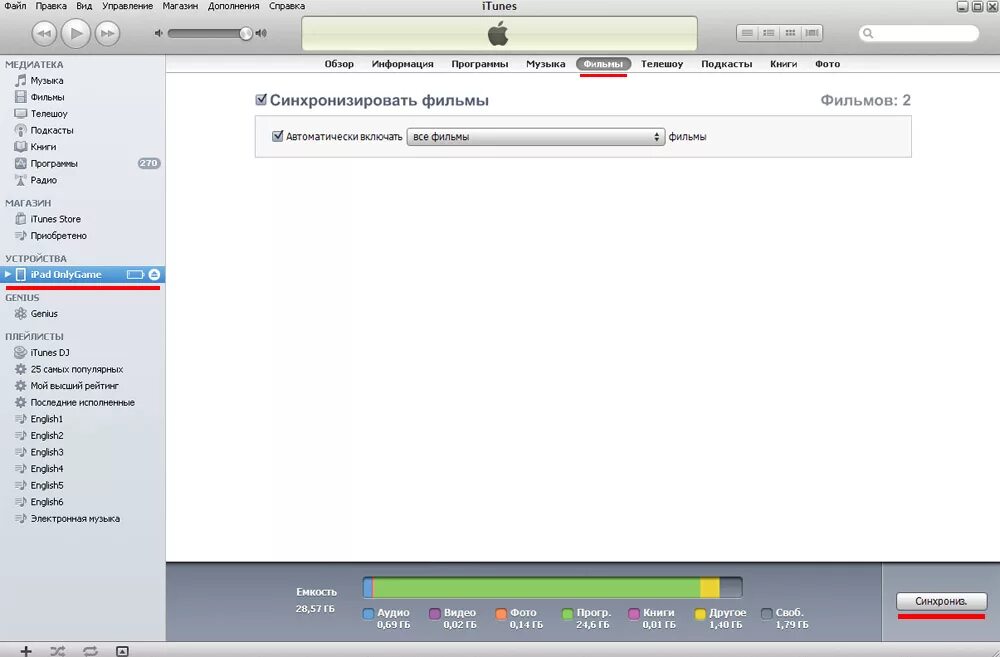The width and height of the screenshot is (1000, 657).
Task: Open the Дополнения menu
Action: [233, 6]
